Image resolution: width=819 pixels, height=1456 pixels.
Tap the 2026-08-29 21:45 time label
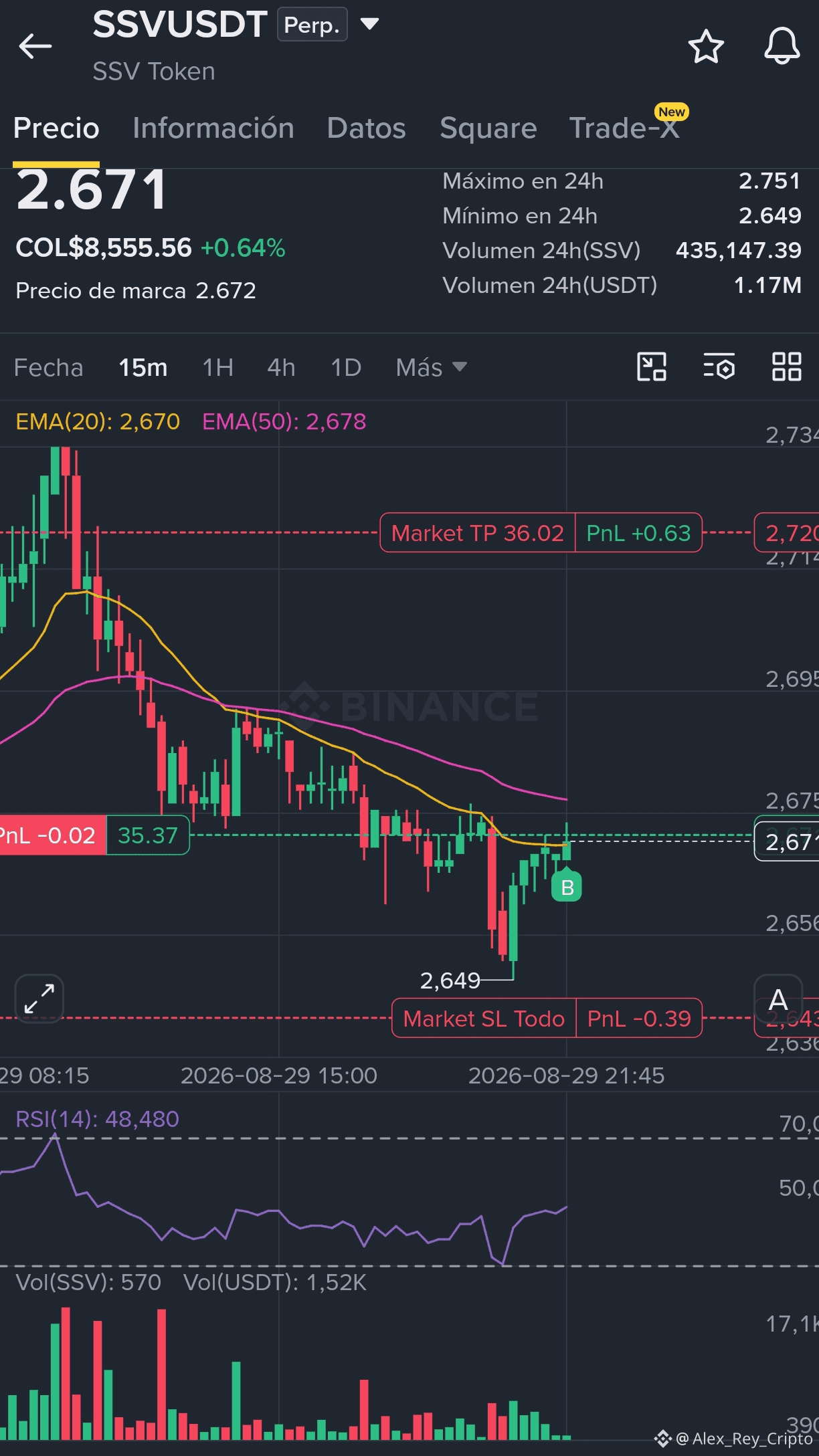point(566,1075)
